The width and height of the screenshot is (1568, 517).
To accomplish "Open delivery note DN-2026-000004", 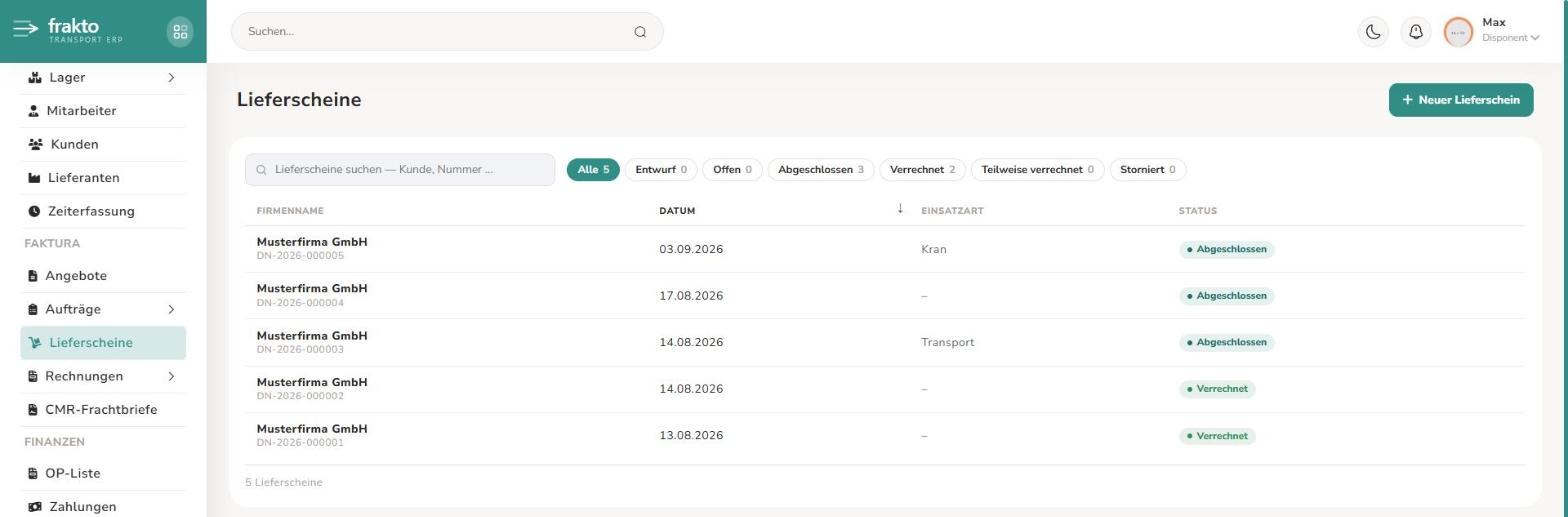I will click(885, 296).
